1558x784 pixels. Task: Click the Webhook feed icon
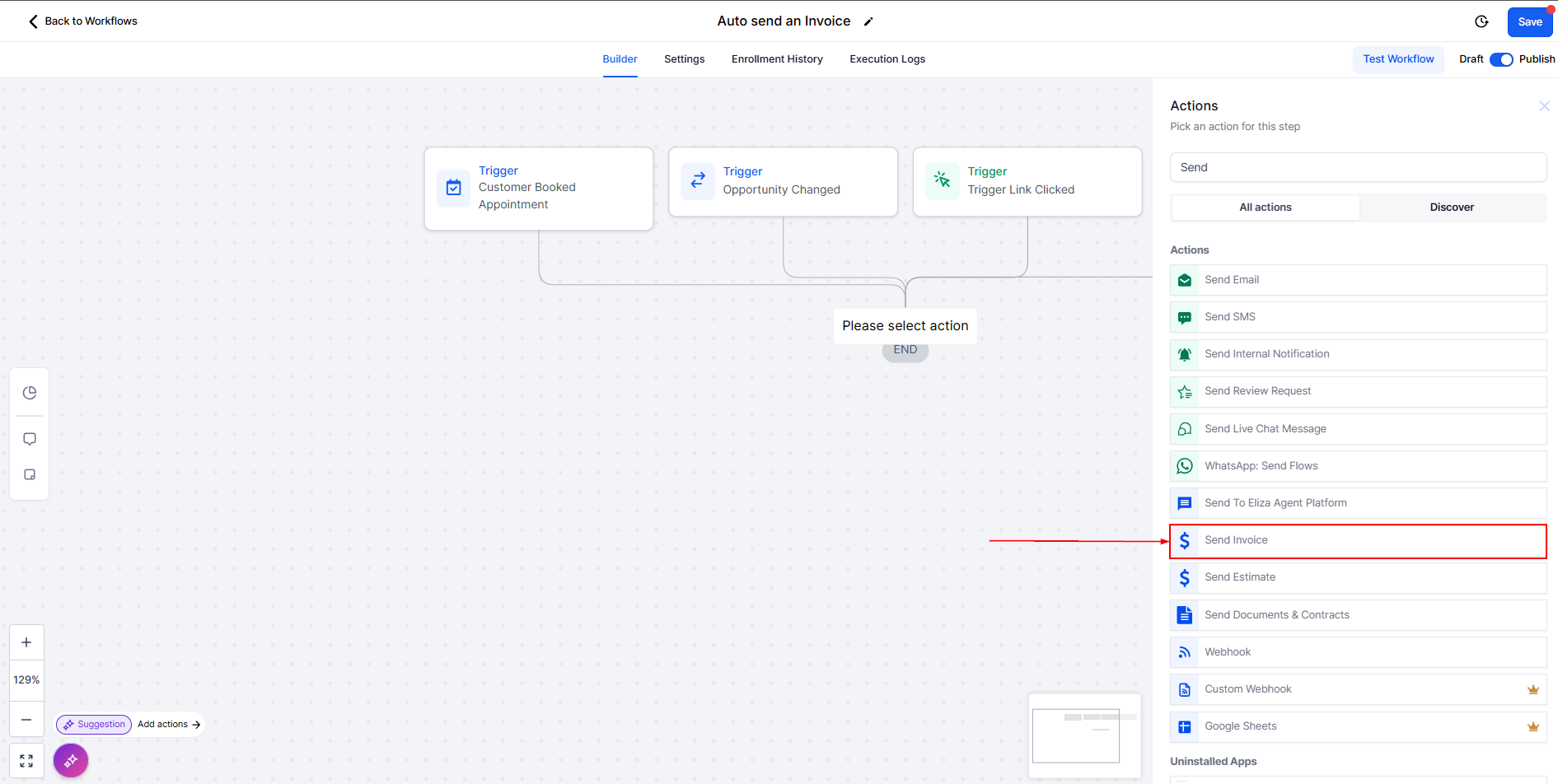pos(1185,652)
